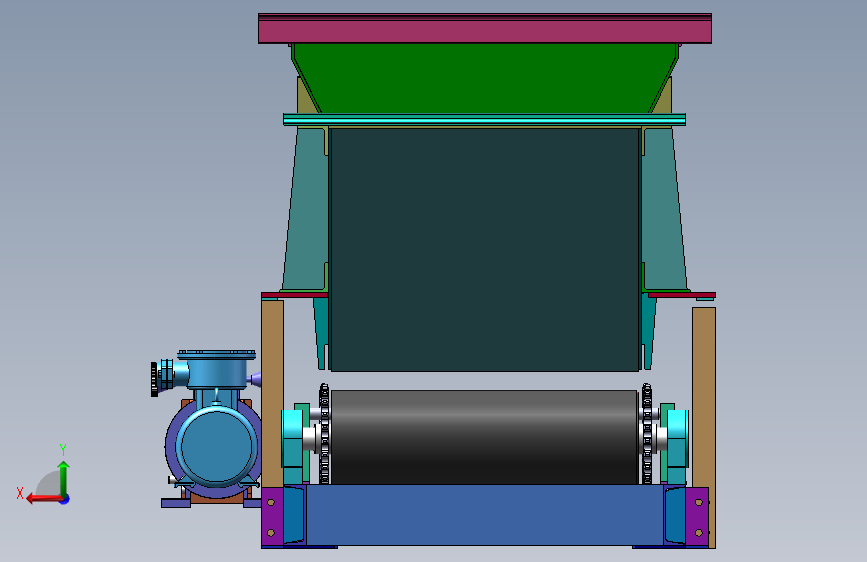
Task: Select the dark central chute panel
Action: coord(485,249)
